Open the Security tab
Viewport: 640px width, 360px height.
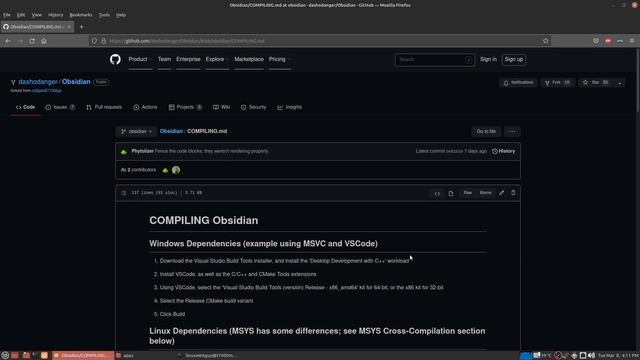tap(253, 107)
